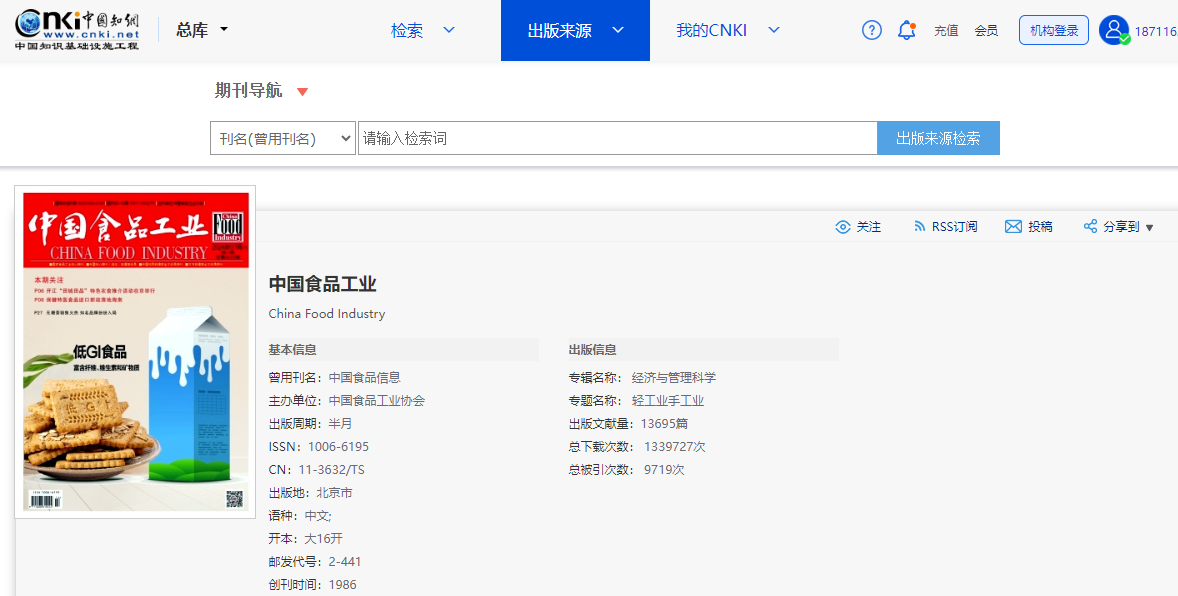Click the 分享到 share icon
Image resolution: width=1178 pixels, height=596 pixels.
pyautogui.click(x=1090, y=226)
